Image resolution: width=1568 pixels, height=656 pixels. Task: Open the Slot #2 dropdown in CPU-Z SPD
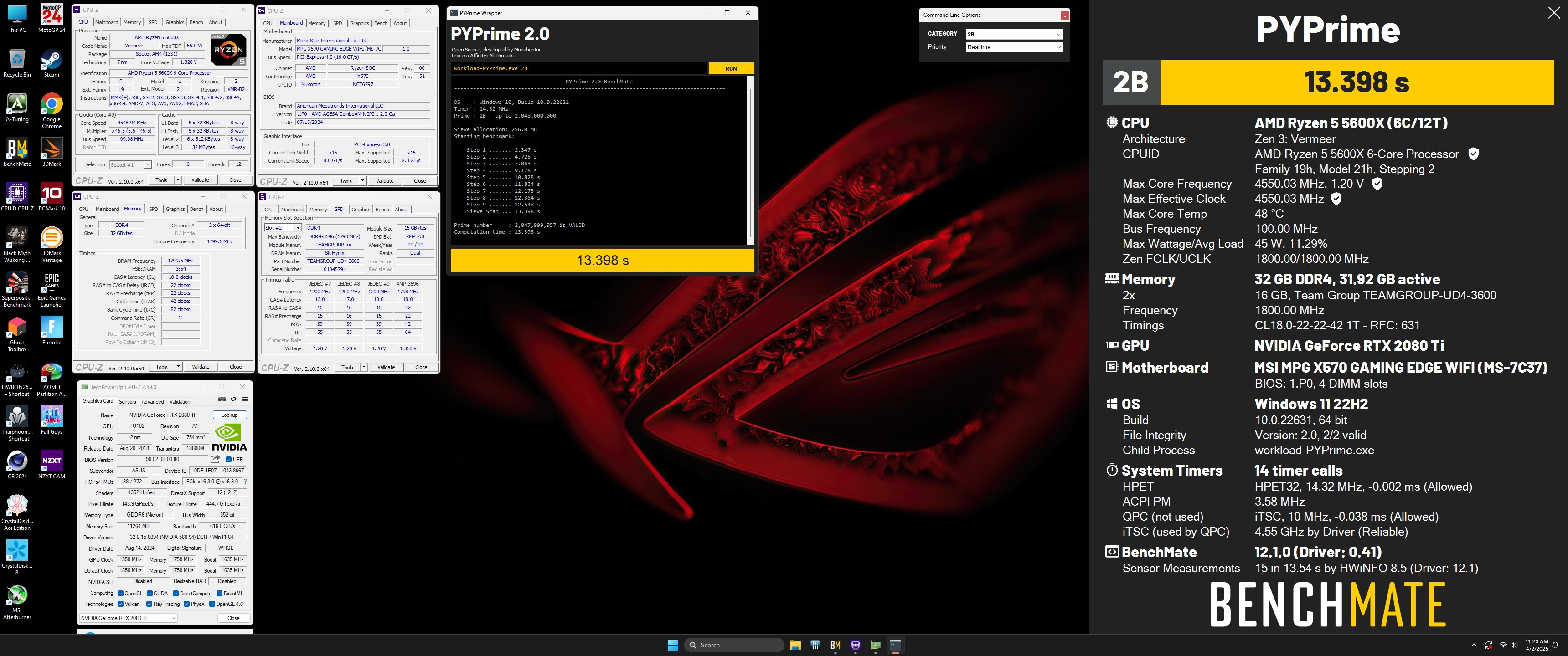pyautogui.click(x=283, y=228)
